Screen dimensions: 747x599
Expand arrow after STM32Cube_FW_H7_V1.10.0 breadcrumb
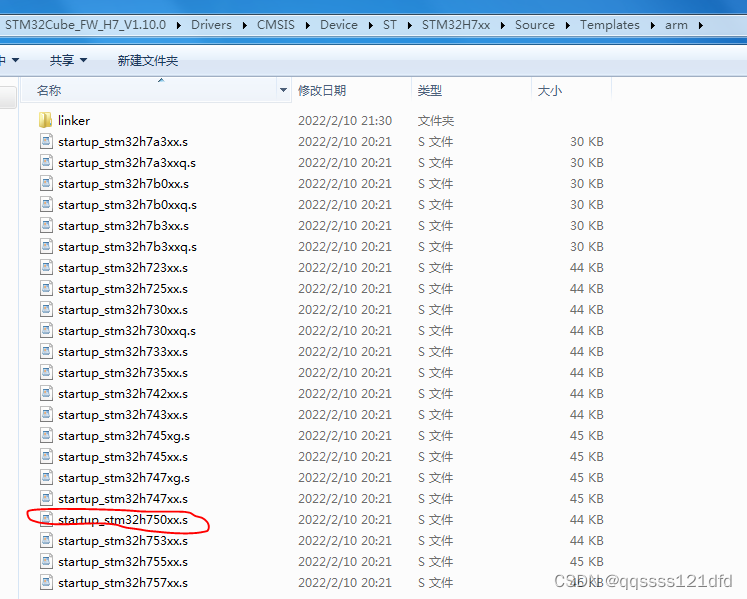[179, 25]
